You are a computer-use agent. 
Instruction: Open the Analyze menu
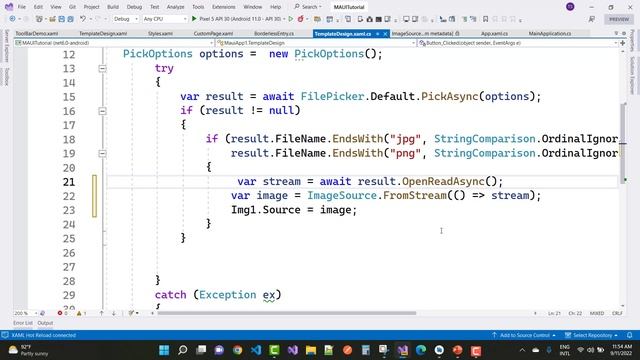(x=176, y=7)
